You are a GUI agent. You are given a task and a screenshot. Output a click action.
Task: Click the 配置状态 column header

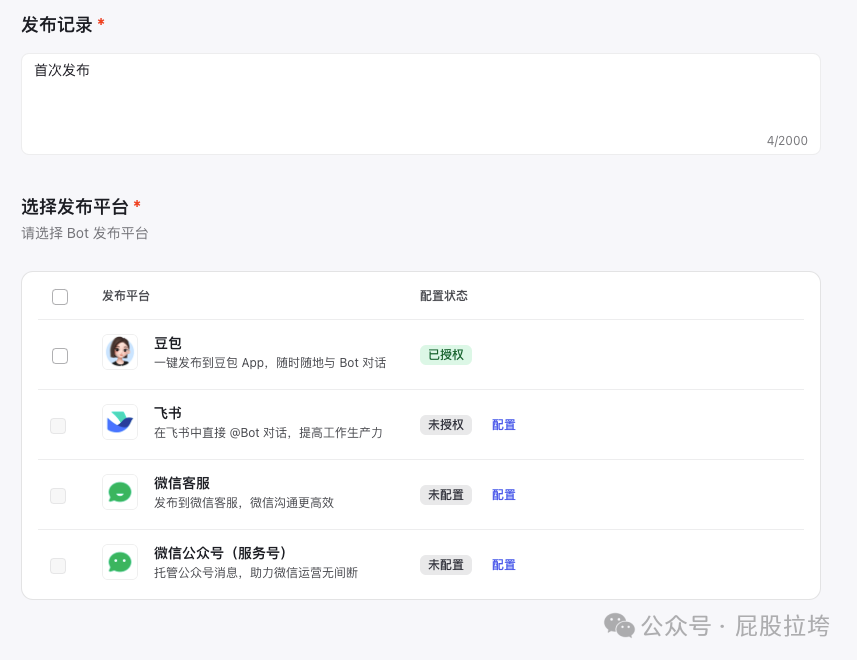[444, 296]
